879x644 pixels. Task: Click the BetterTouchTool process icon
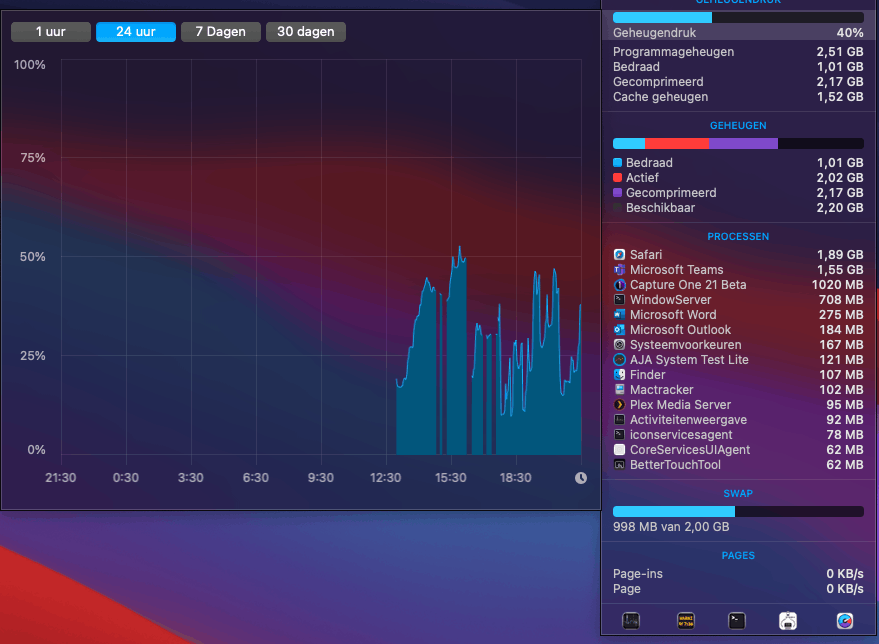[619, 465]
